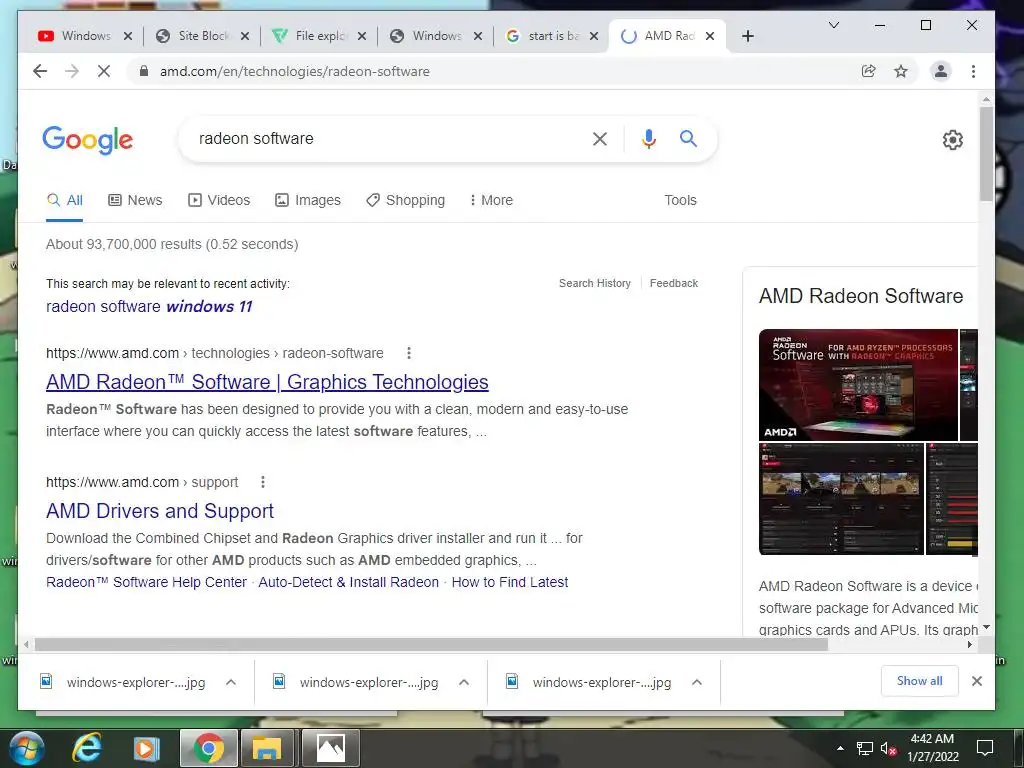1024x768 pixels.
Task: Open the Windows Start button
Action: pos(26,748)
